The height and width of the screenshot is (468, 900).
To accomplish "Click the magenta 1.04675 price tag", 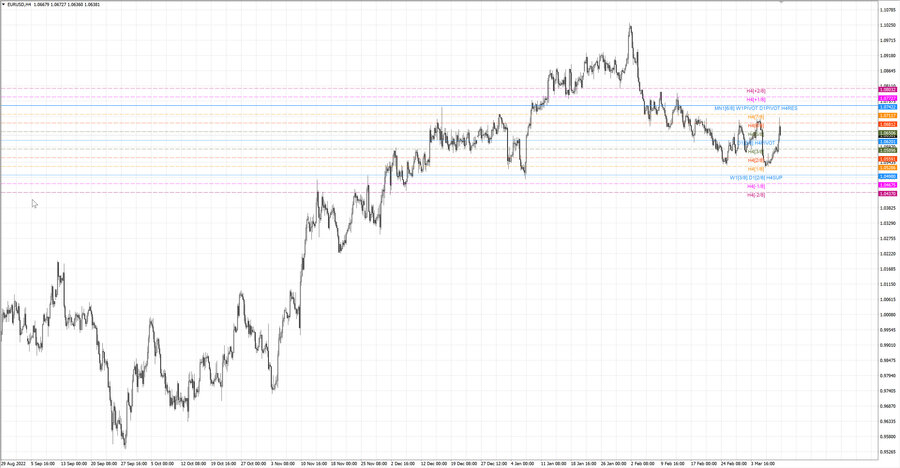I will tap(888, 185).
